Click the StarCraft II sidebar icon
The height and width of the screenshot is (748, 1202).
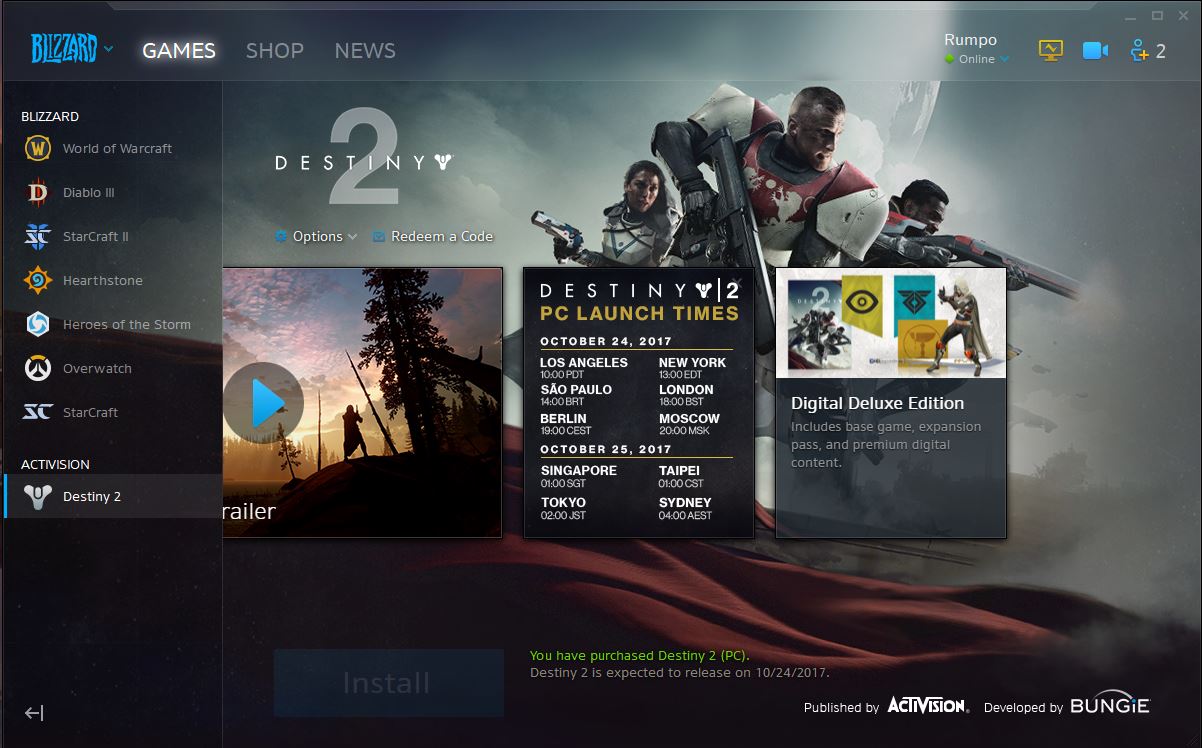[38, 236]
